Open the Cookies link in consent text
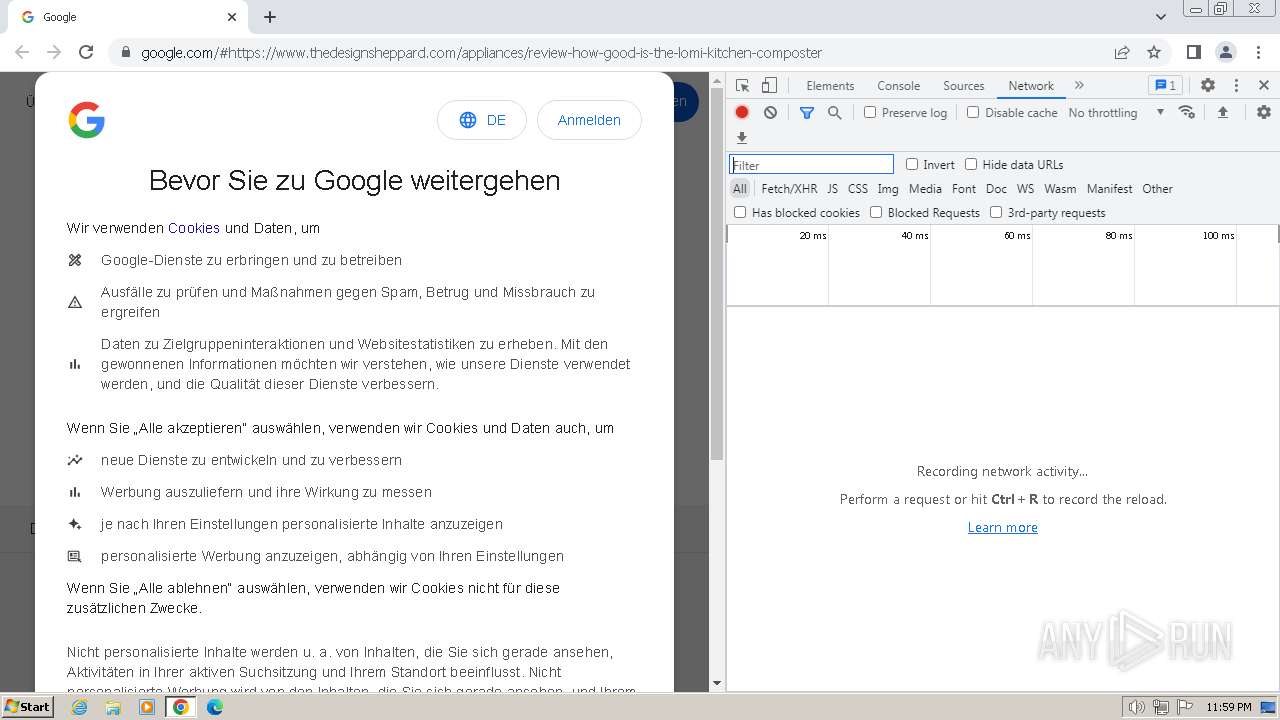This screenshot has width=1280, height=720. [x=194, y=228]
